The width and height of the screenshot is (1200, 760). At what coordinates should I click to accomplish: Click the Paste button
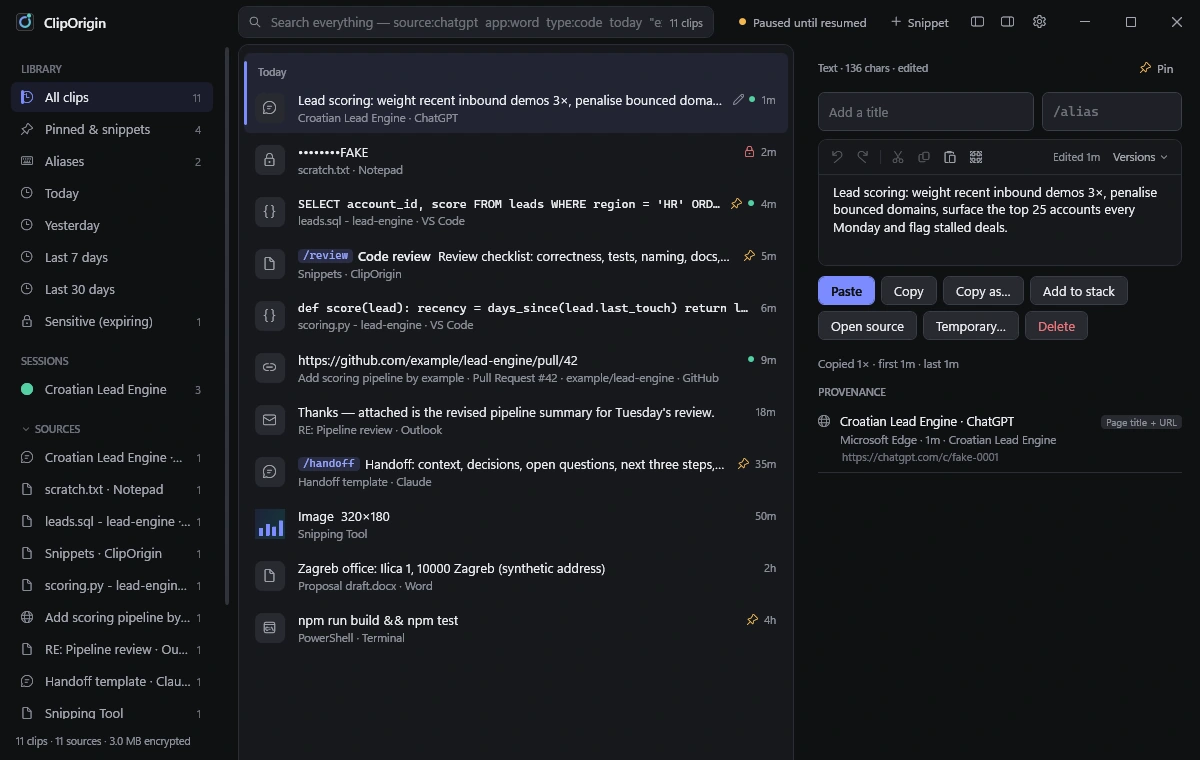(846, 291)
